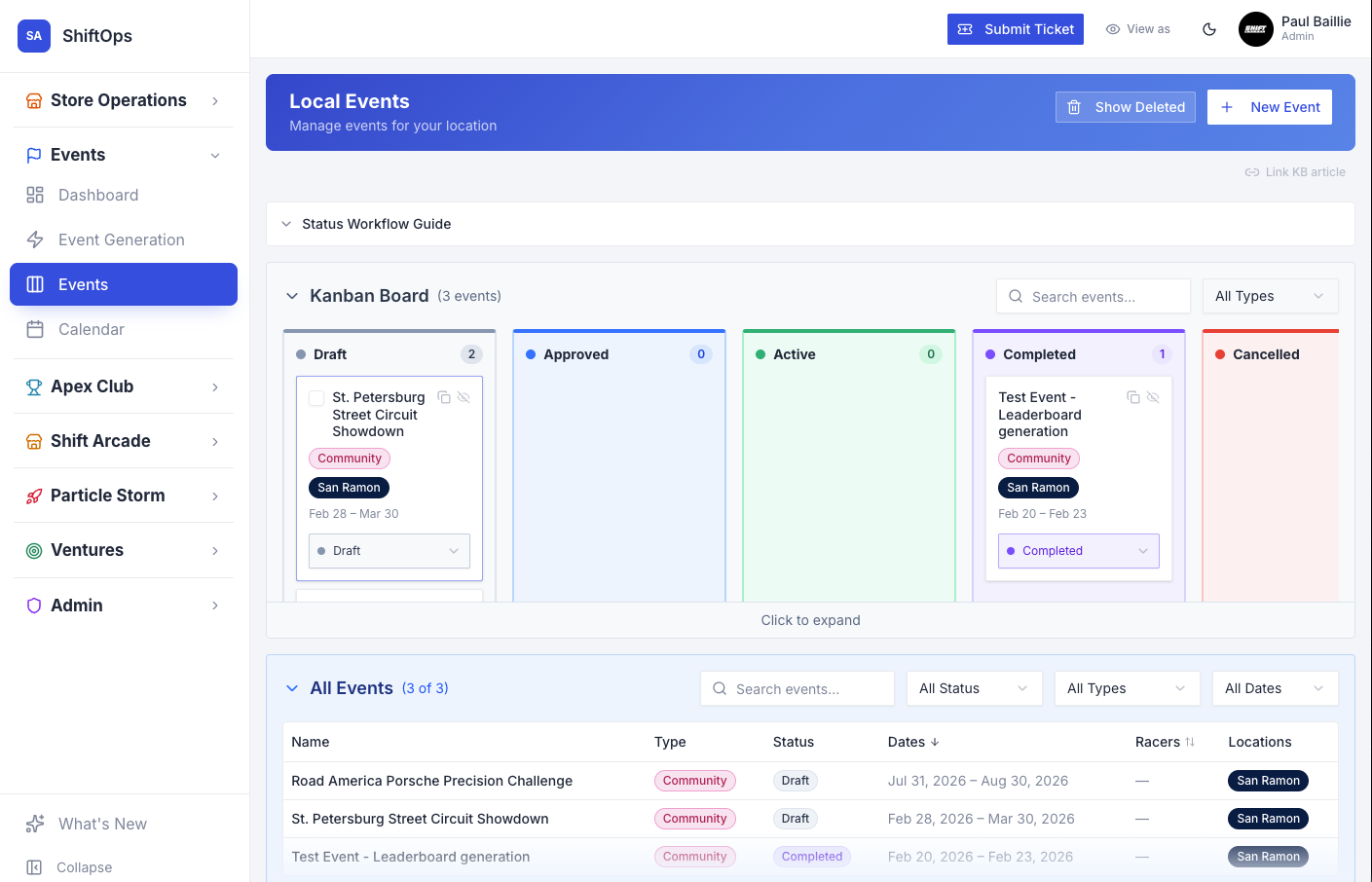Click the Completed status badge in table

(811, 857)
